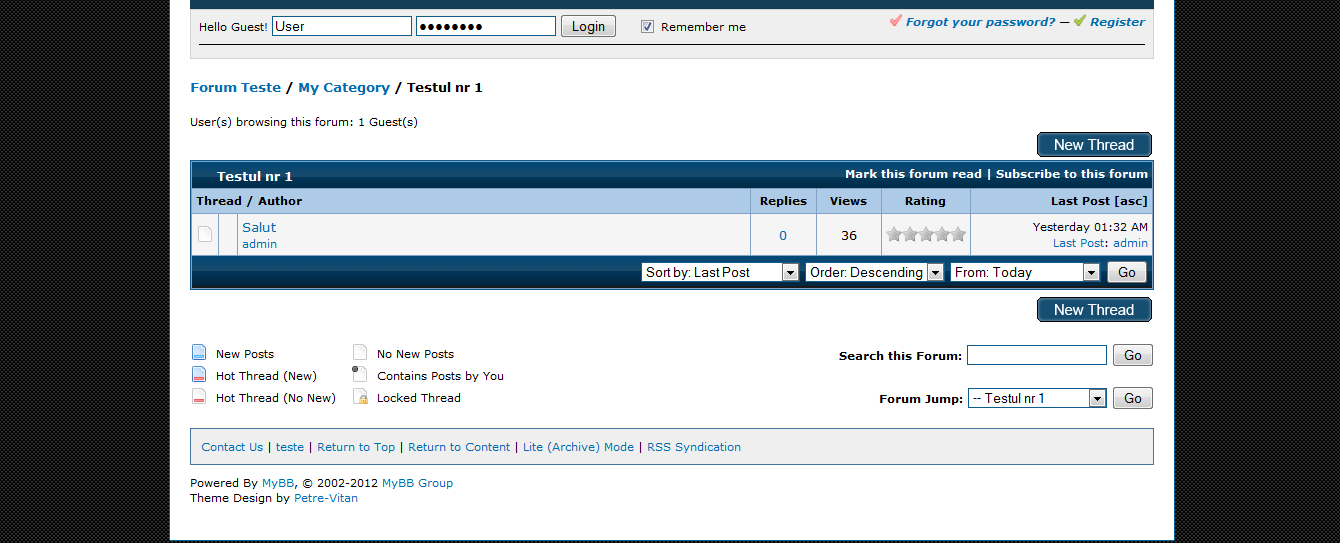This screenshot has width=1340, height=543.
Task: Open admin link in Last Post column
Action: click(x=1130, y=243)
